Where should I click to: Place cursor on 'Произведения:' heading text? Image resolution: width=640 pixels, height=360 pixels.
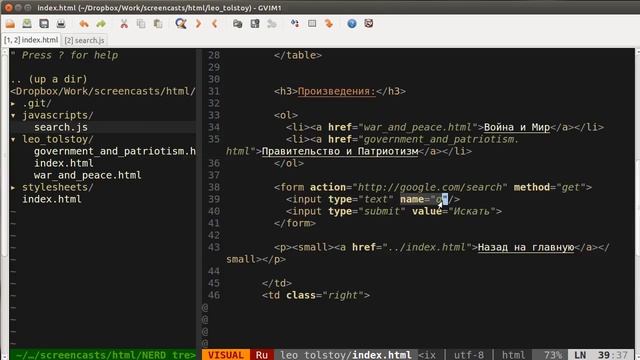336,91
